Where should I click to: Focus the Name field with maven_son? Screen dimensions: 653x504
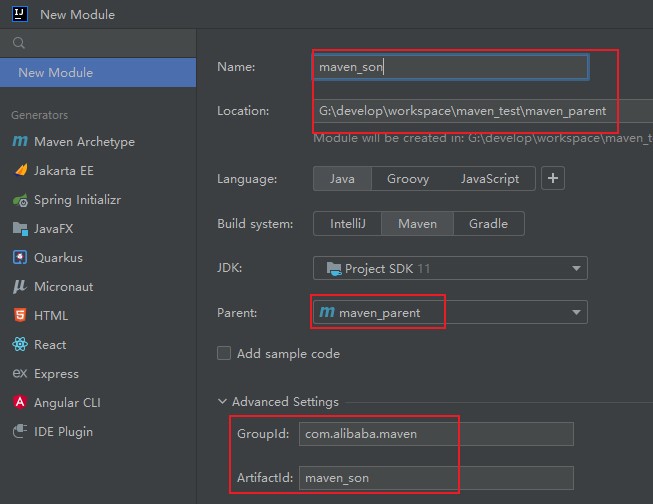(x=451, y=67)
